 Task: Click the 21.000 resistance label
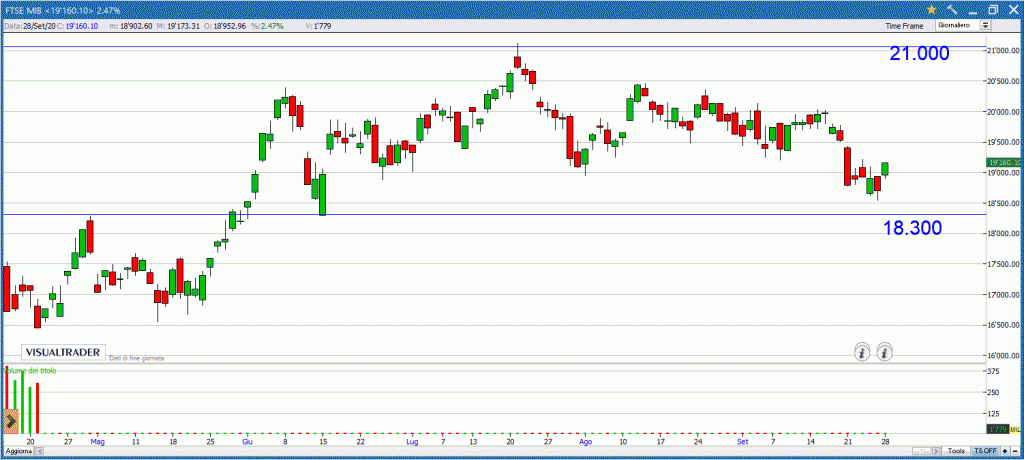(919, 54)
